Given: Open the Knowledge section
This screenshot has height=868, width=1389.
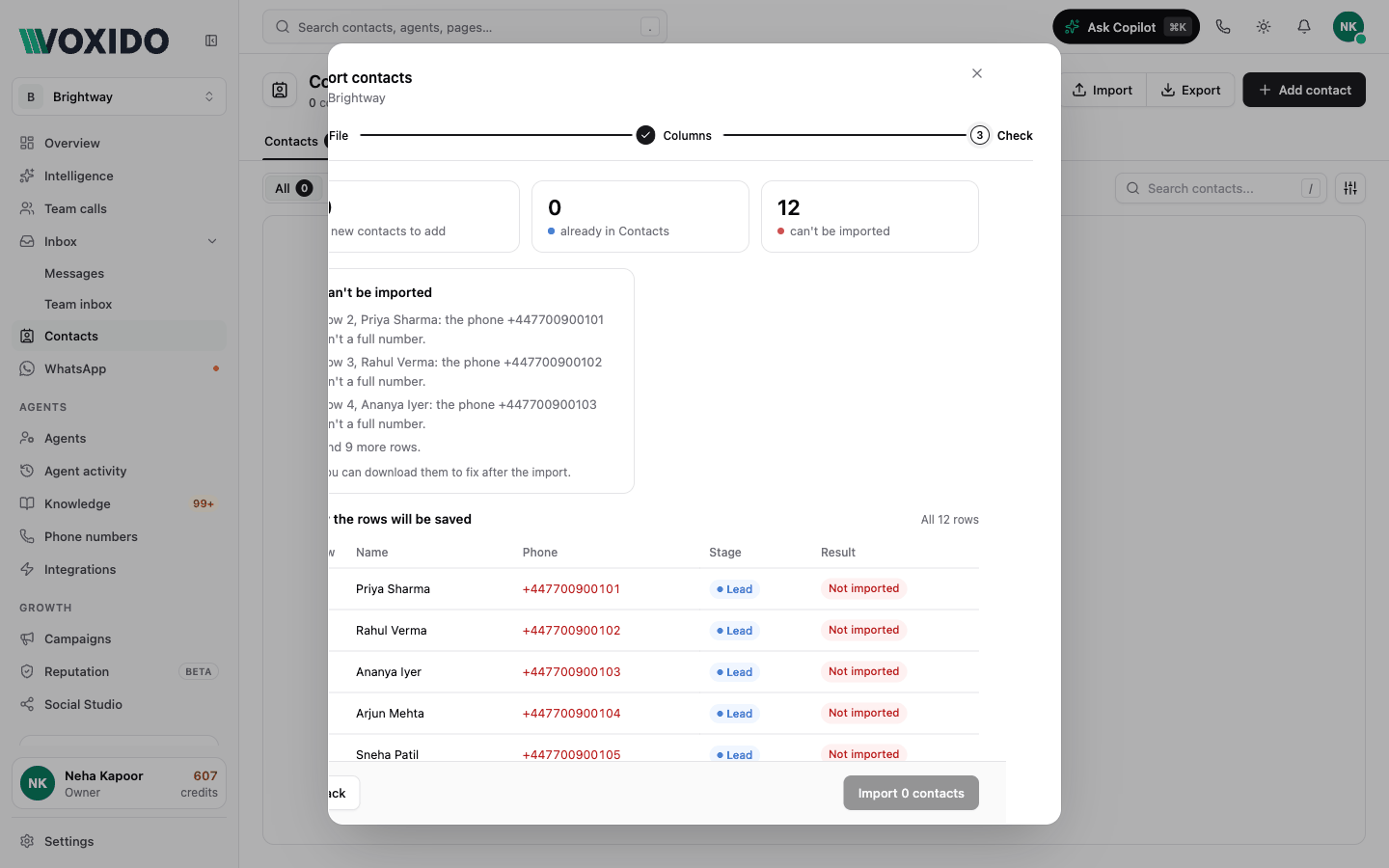Looking at the screenshot, I should (x=120, y=503).
